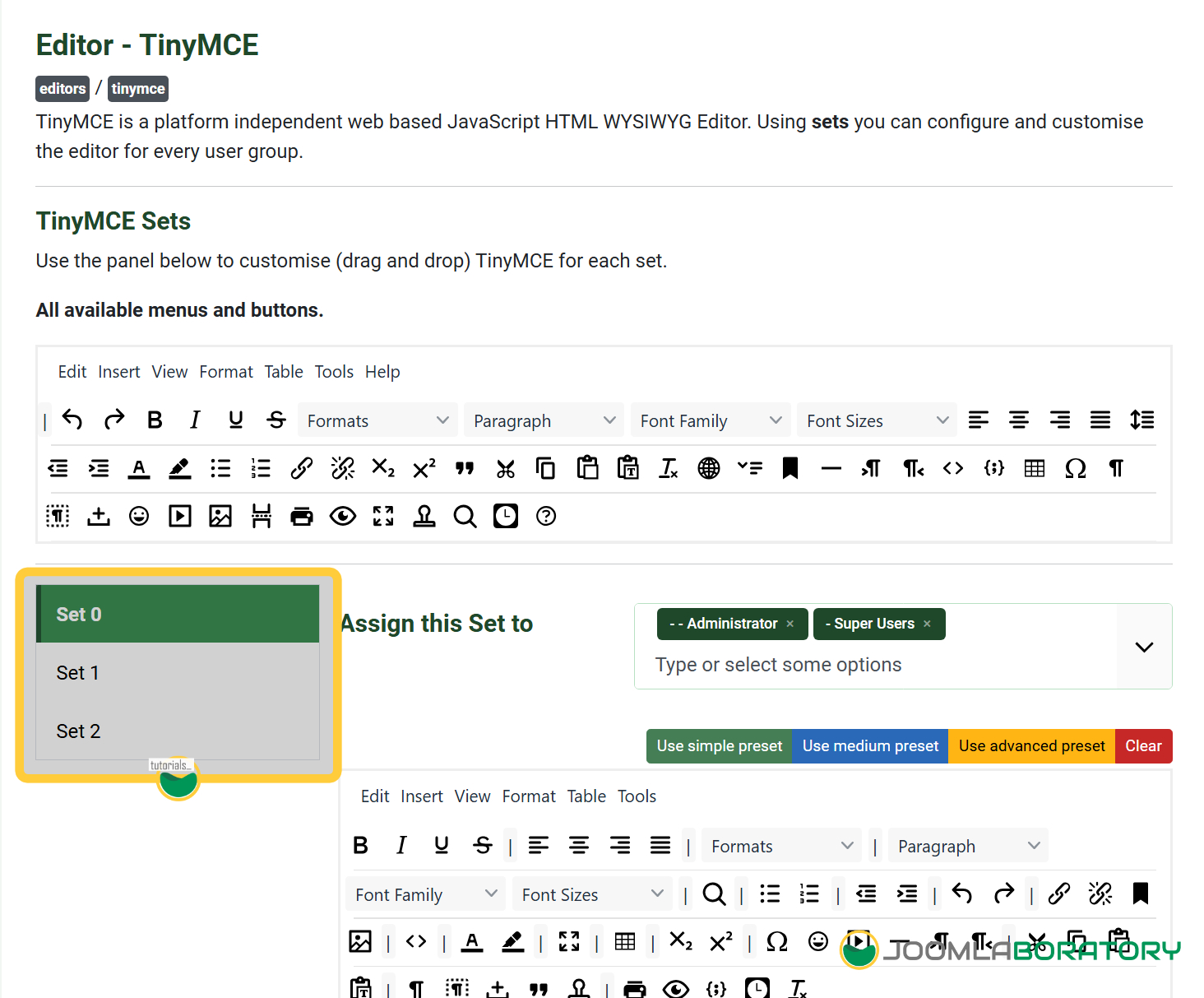
Task: Click copy icon in available buttons panel
Action: [545, 468]
